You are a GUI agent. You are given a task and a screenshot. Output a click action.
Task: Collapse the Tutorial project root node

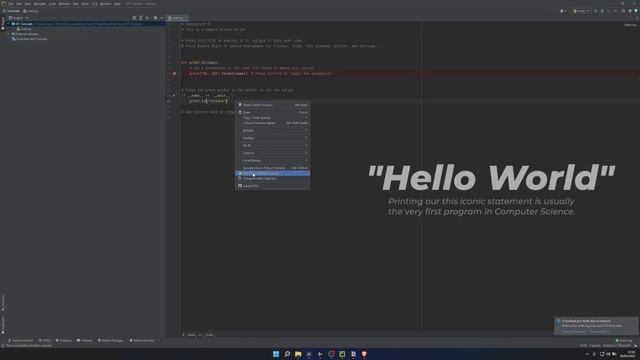point(9,24)
